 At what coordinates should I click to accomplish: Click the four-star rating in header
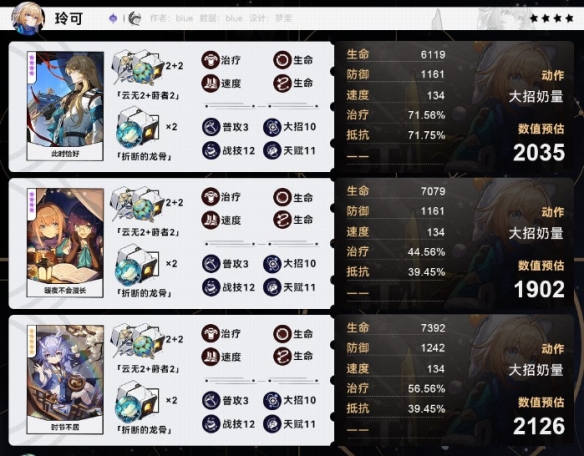552,18
